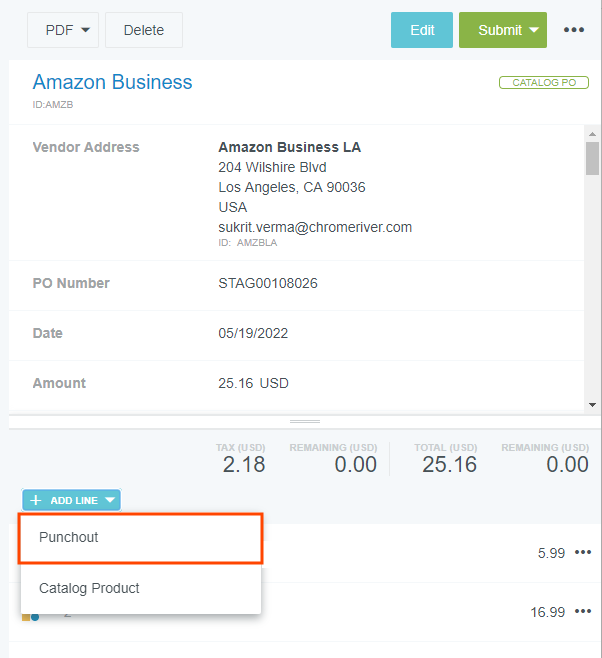602x658 pixels.
Task: Click the yellow square icon on second line
Action: (26, 617)
